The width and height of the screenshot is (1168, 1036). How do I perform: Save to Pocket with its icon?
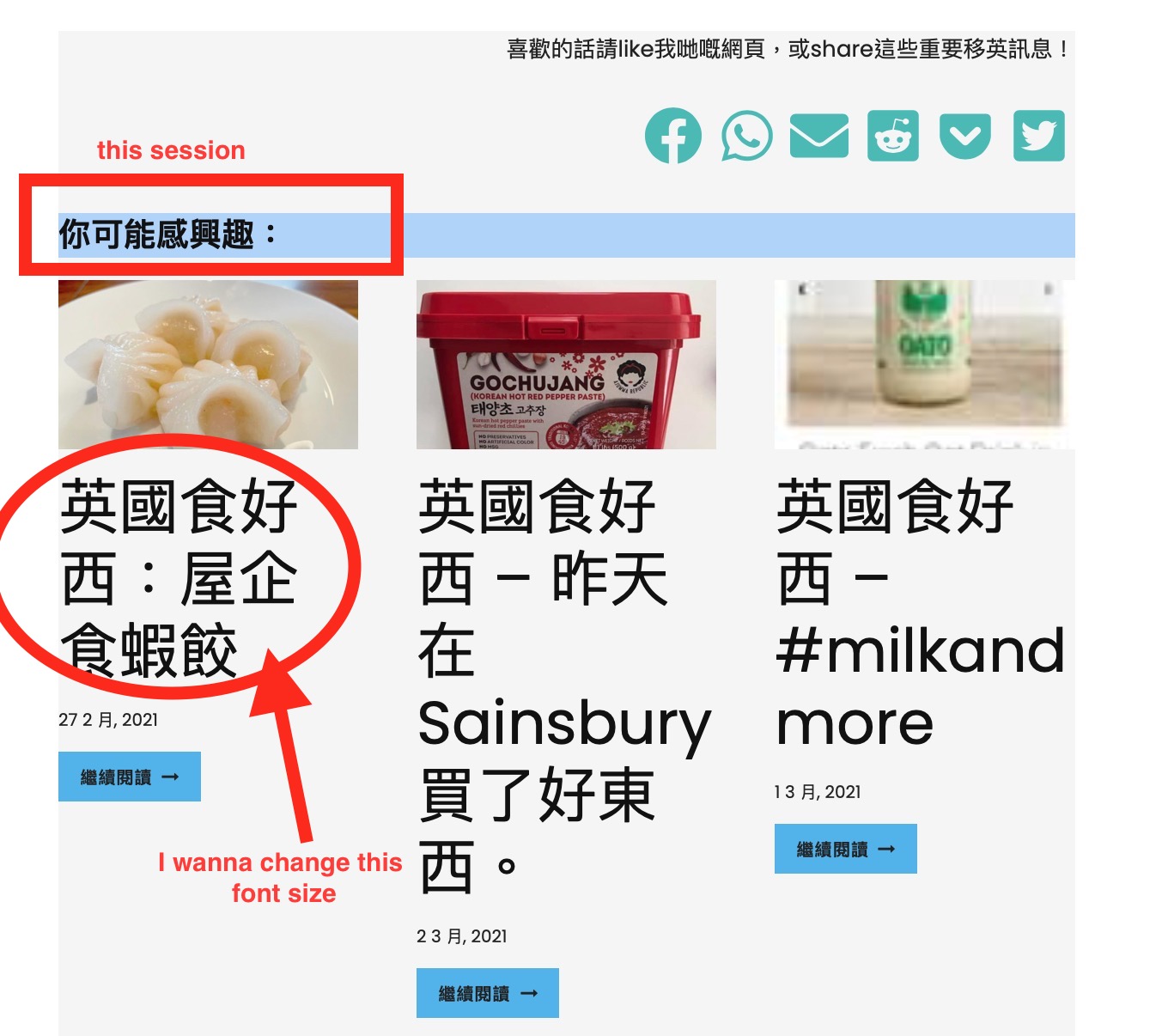tap(965, 136)
